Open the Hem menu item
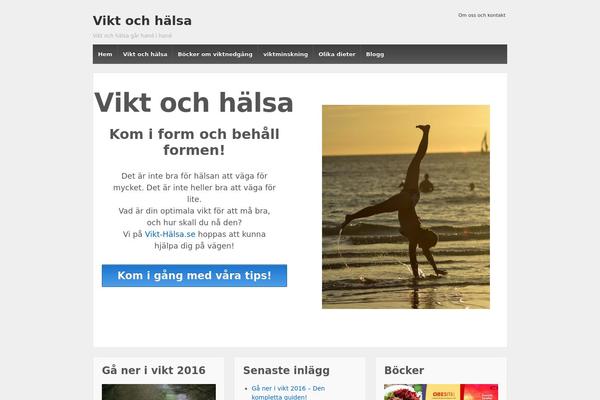 (105, 54)
